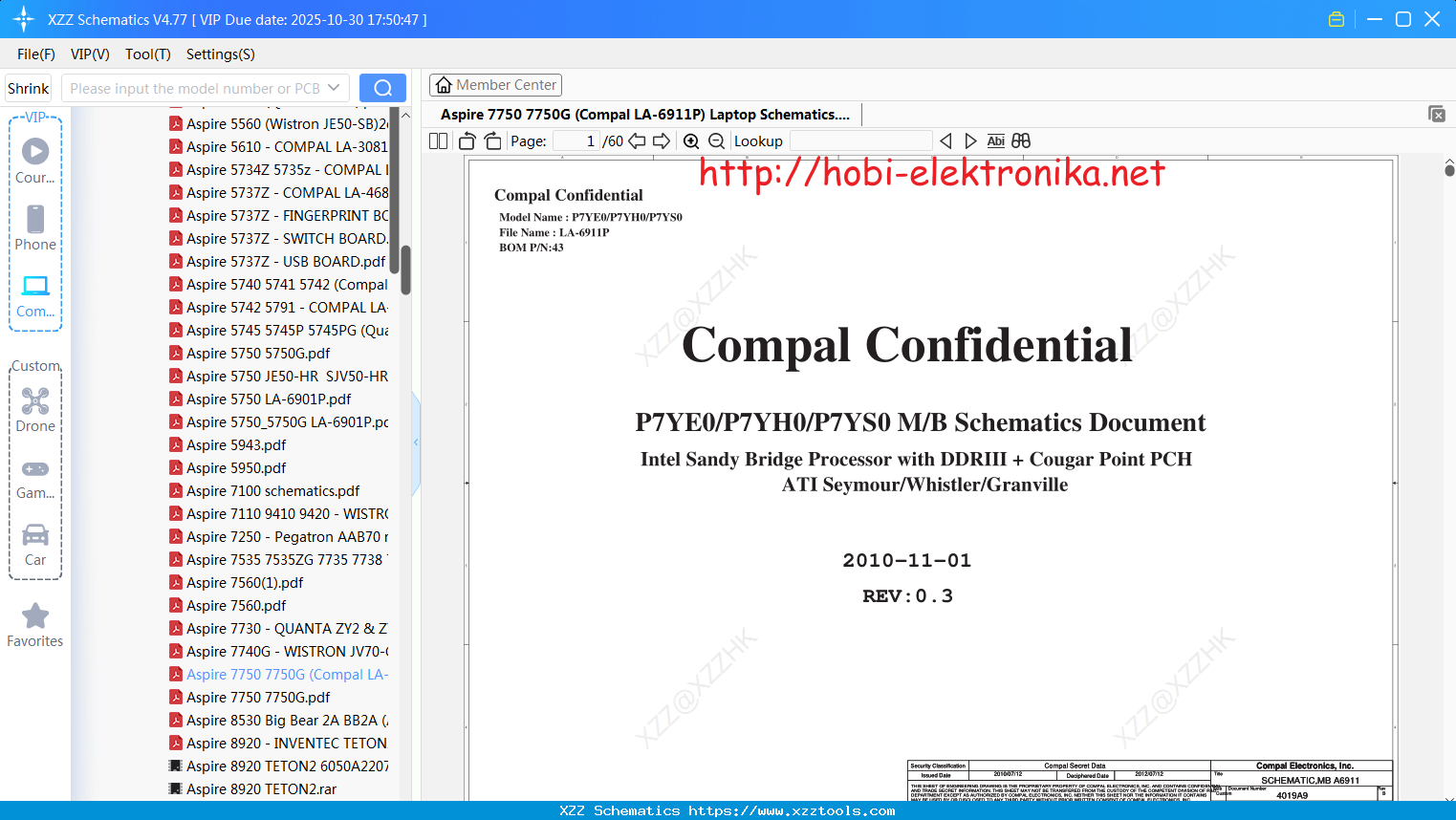Zoom in on the schematic
The height and width of the screenshot is (820, 1456).
[691, 140]
